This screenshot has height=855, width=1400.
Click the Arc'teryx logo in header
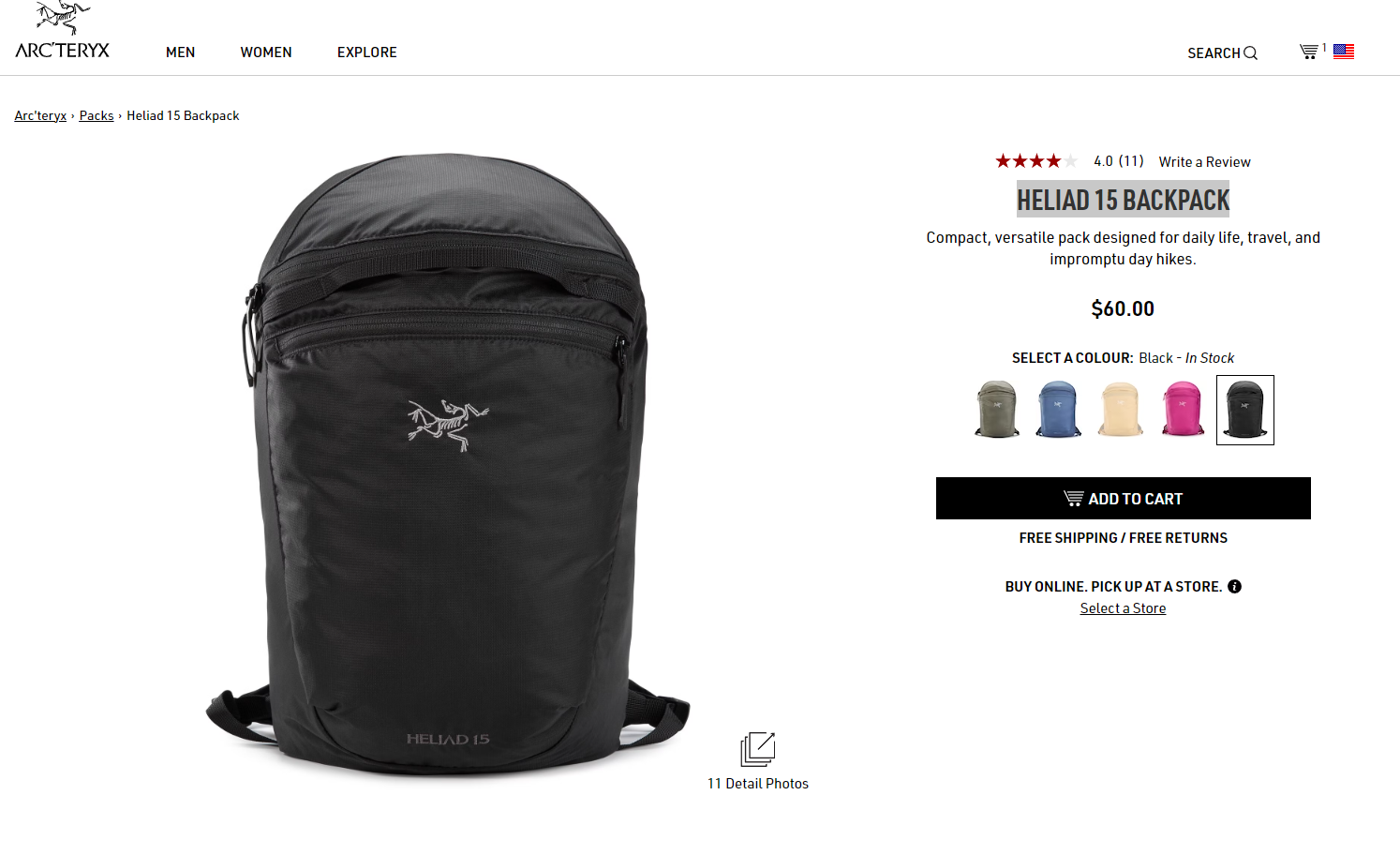pos(63,31)
